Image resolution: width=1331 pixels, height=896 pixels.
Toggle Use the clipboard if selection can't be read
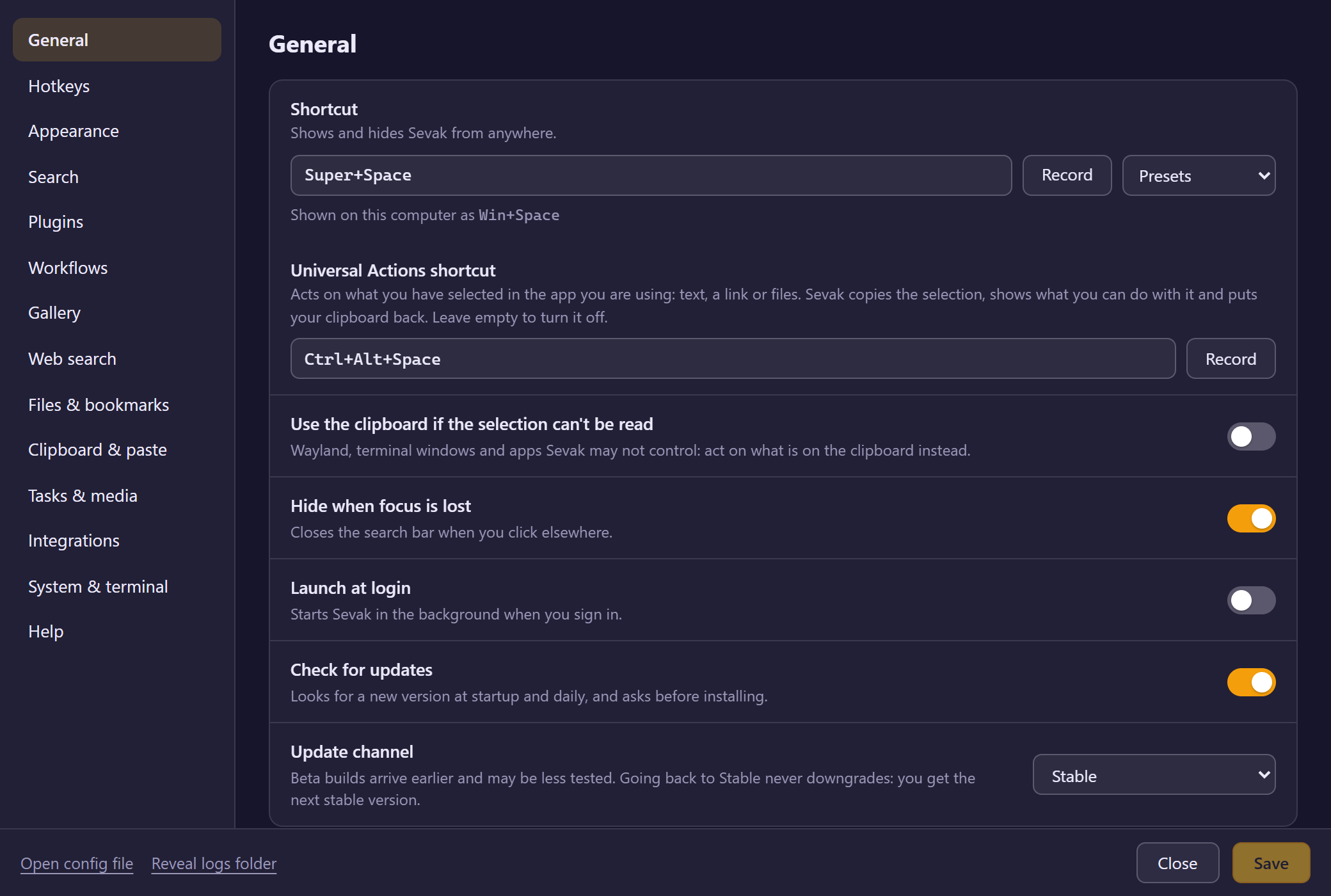pos(1251,436)
